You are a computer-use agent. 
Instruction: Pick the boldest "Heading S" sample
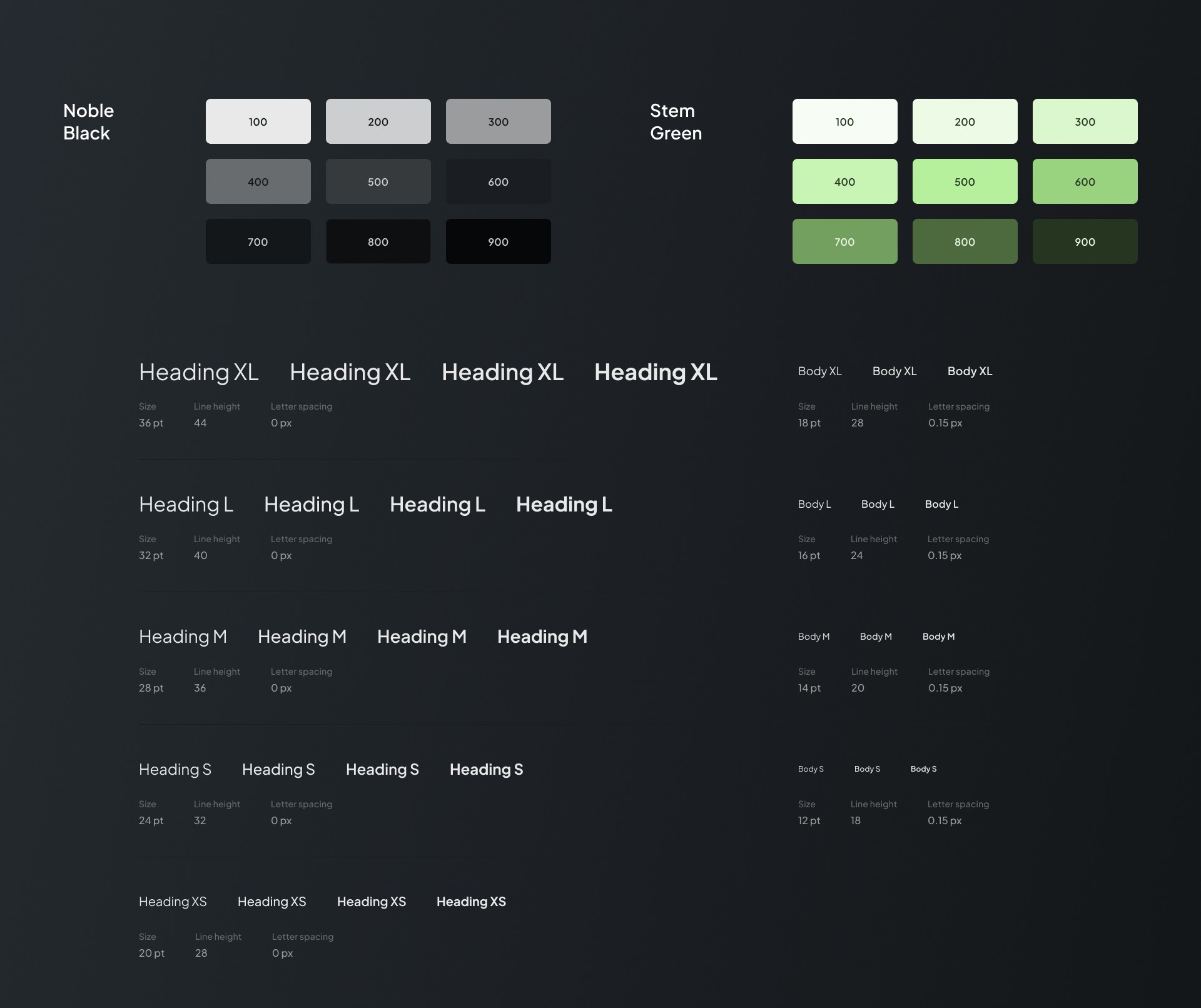tap(487, 770)
